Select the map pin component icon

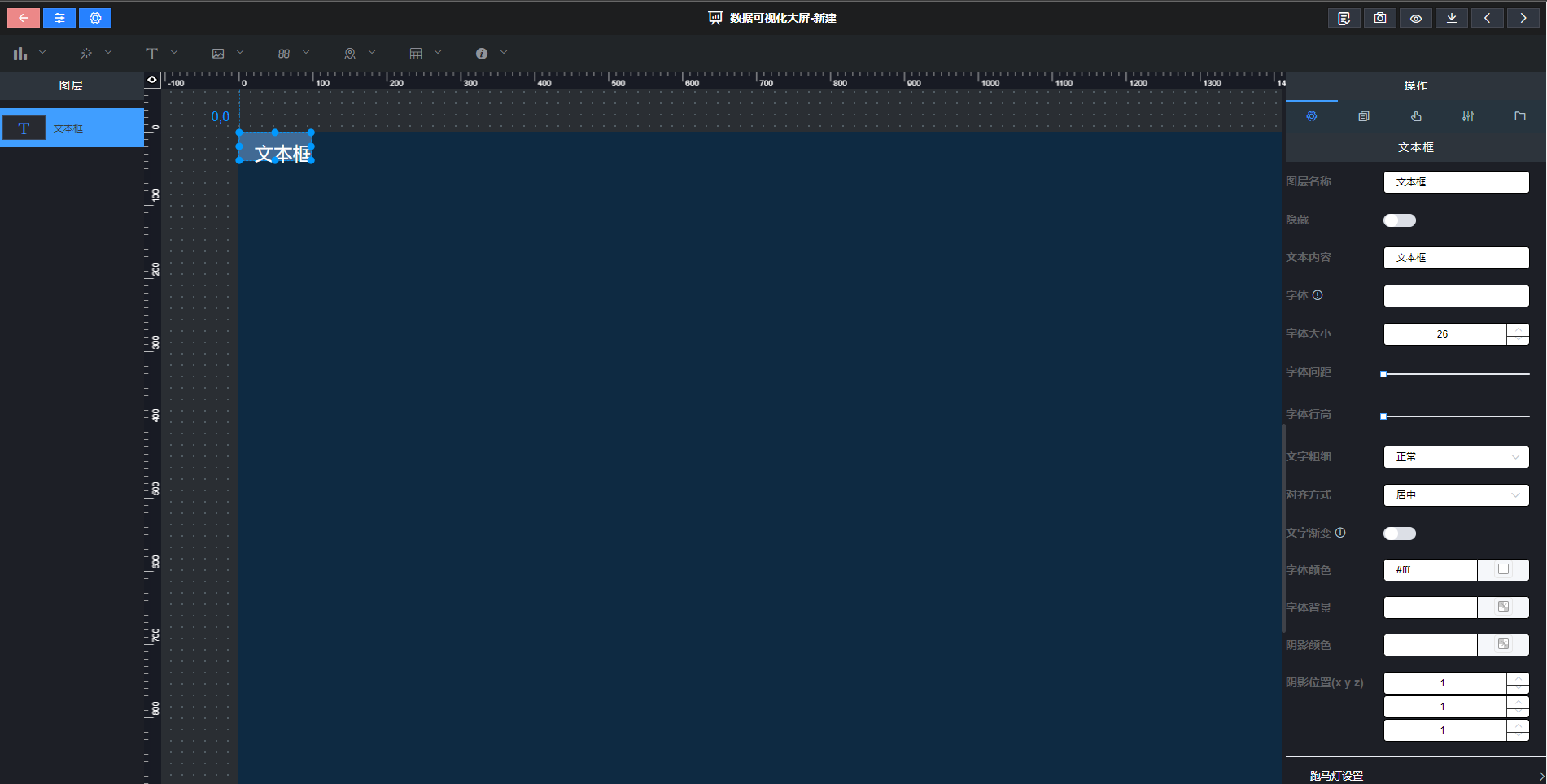[x=350, y=54]
